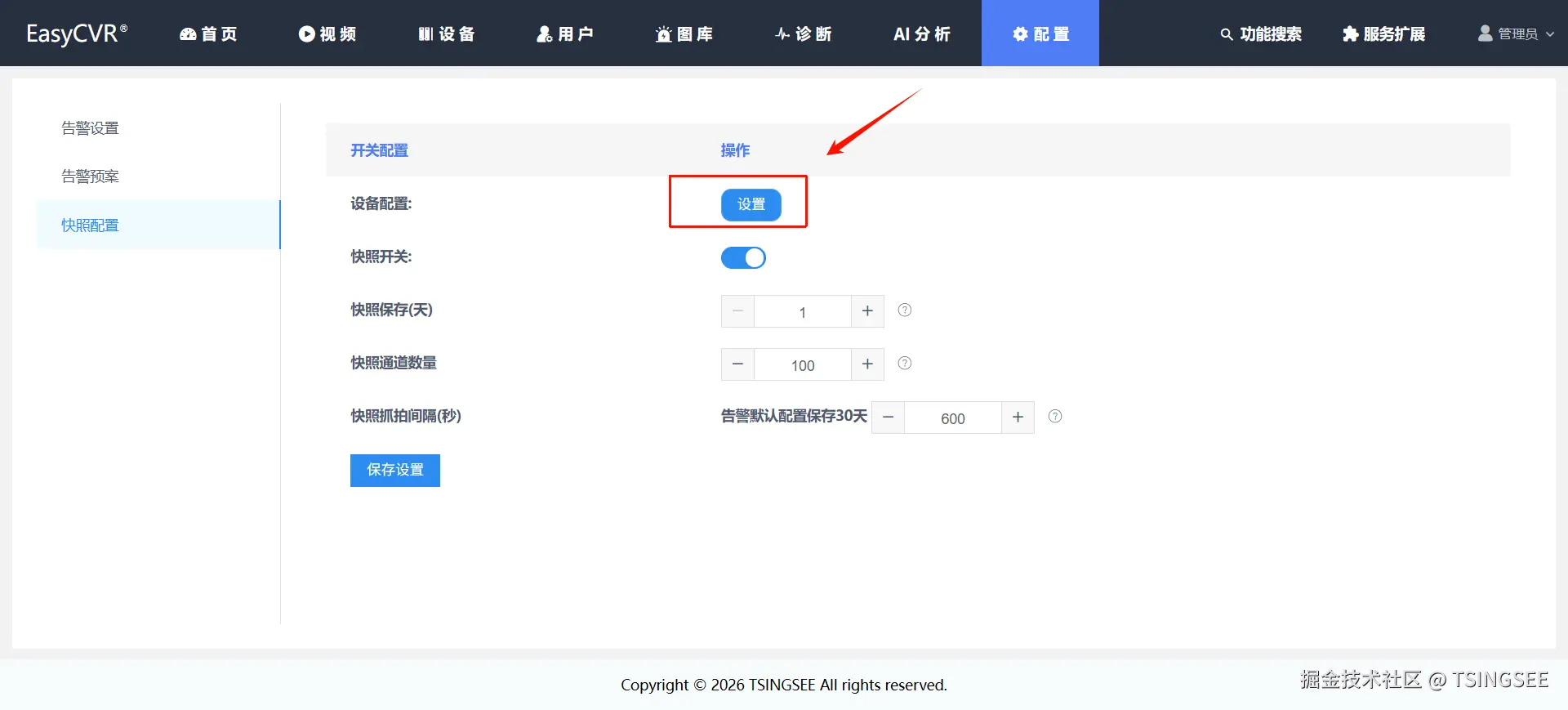Open the 首页 home menu
1568x710 pixels.
(x=208, y=33)
